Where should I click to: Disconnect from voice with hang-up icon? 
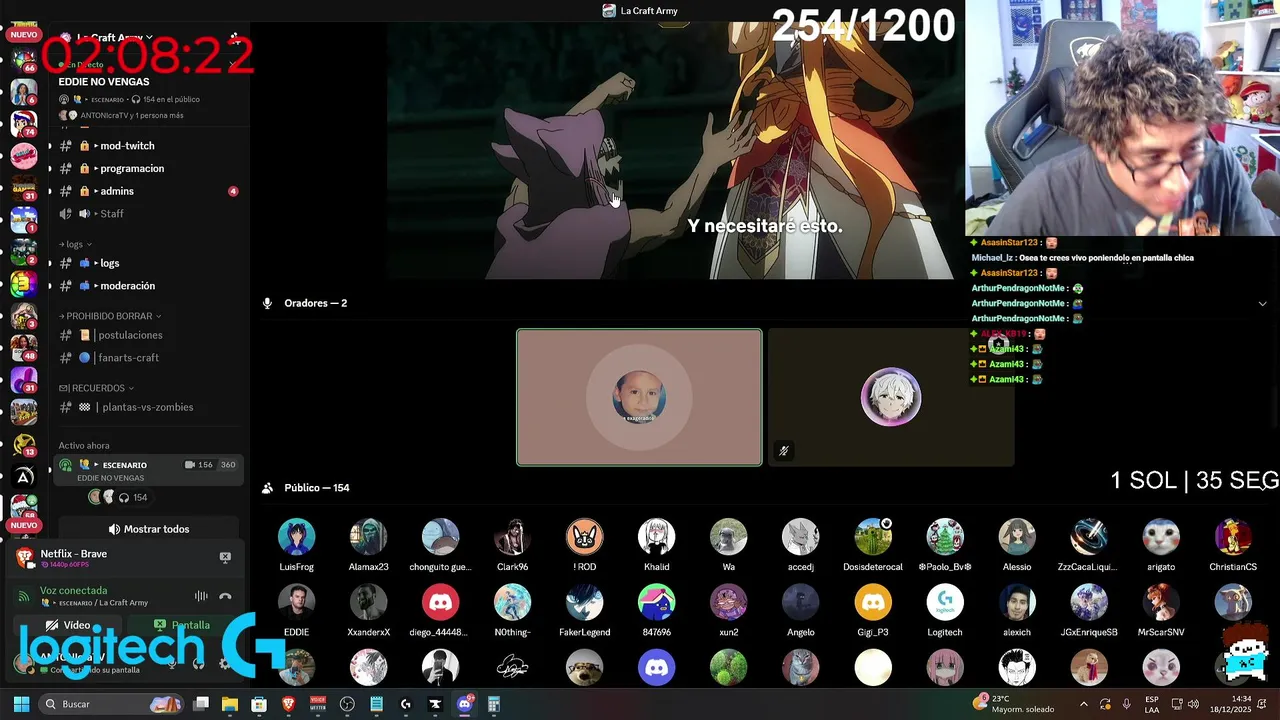(x=226, y=596)
